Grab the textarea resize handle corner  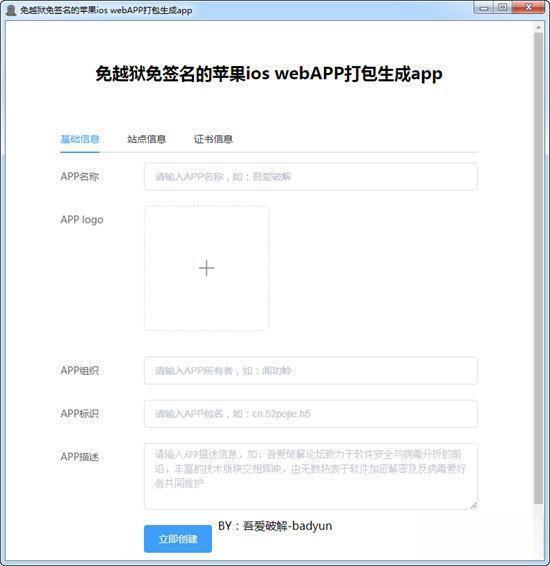[473, 506]
